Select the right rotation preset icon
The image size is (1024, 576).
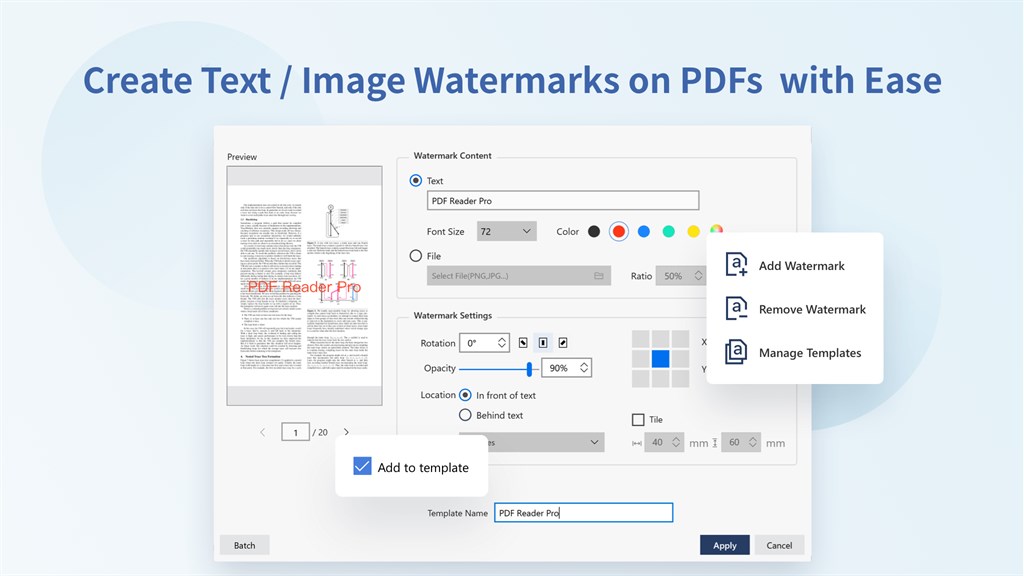tap(563, 343)
